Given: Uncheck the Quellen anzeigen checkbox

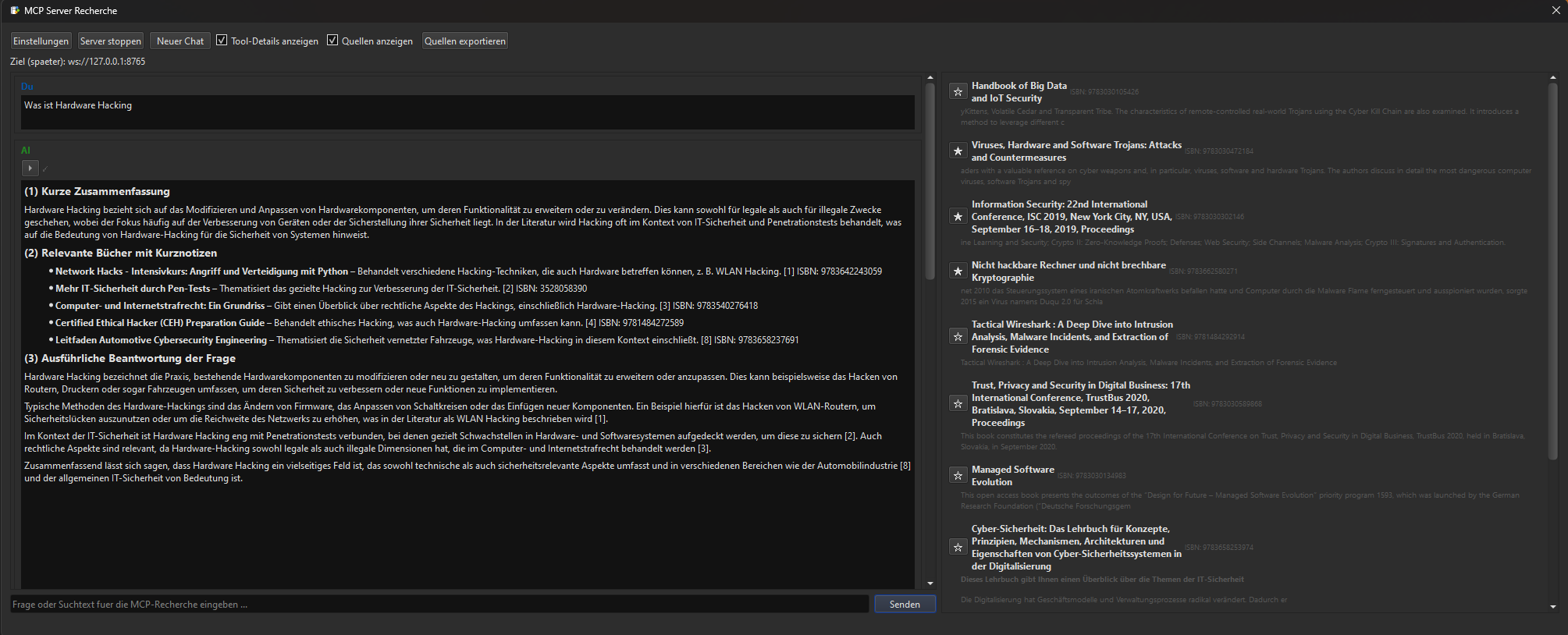Looking at the screenshot, I should 332,41.
